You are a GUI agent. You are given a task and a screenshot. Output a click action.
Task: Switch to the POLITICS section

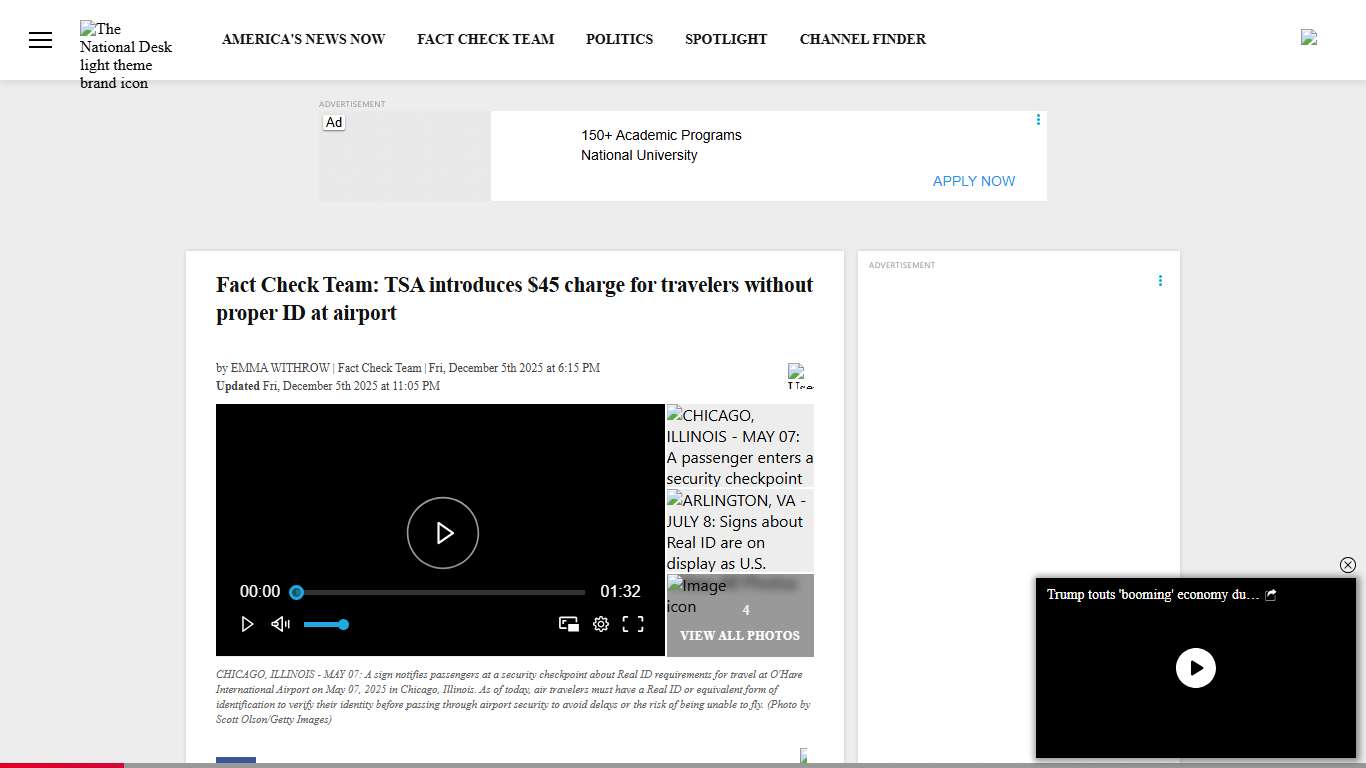coord(619,39)
